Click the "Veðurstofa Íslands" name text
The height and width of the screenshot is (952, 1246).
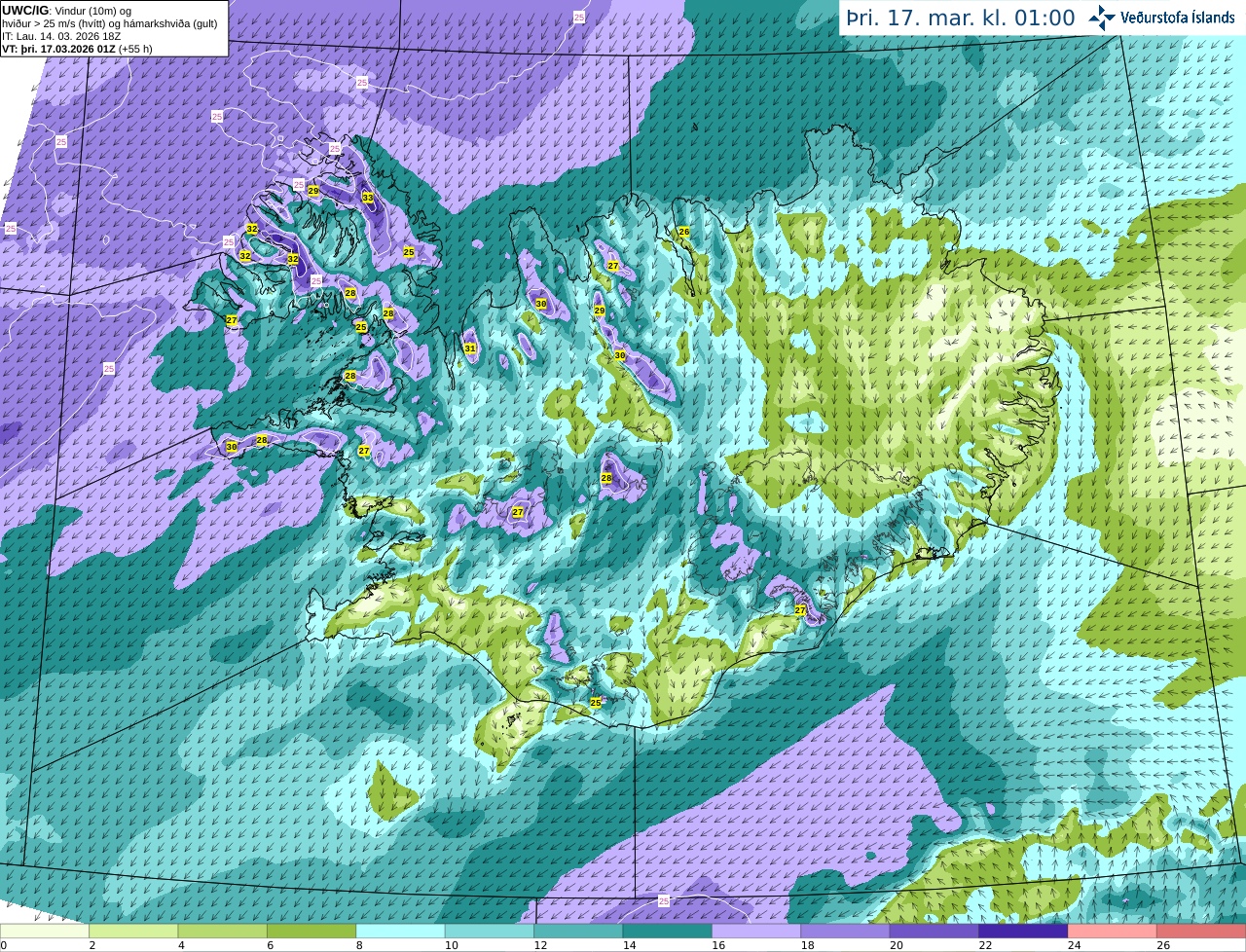(1178, 18)
